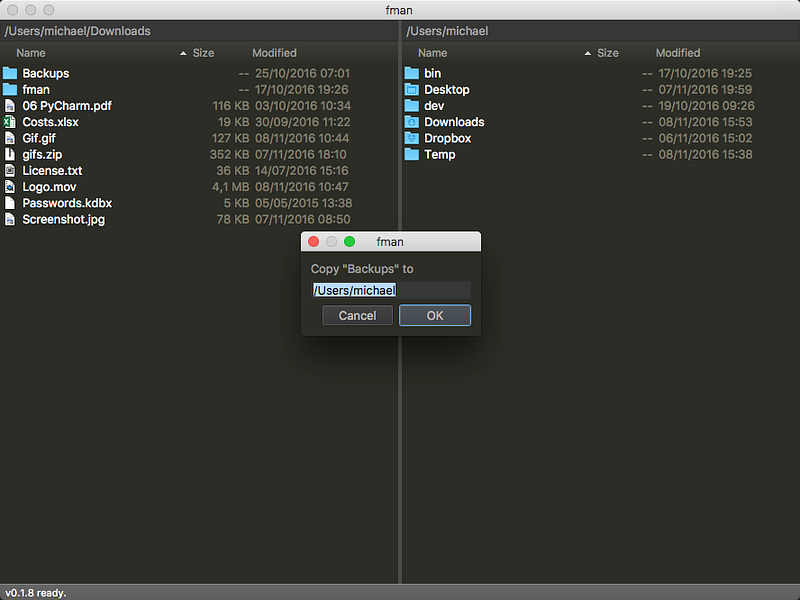
Task: Click the 116 KB size value
Action: click(x=231, y=106)
